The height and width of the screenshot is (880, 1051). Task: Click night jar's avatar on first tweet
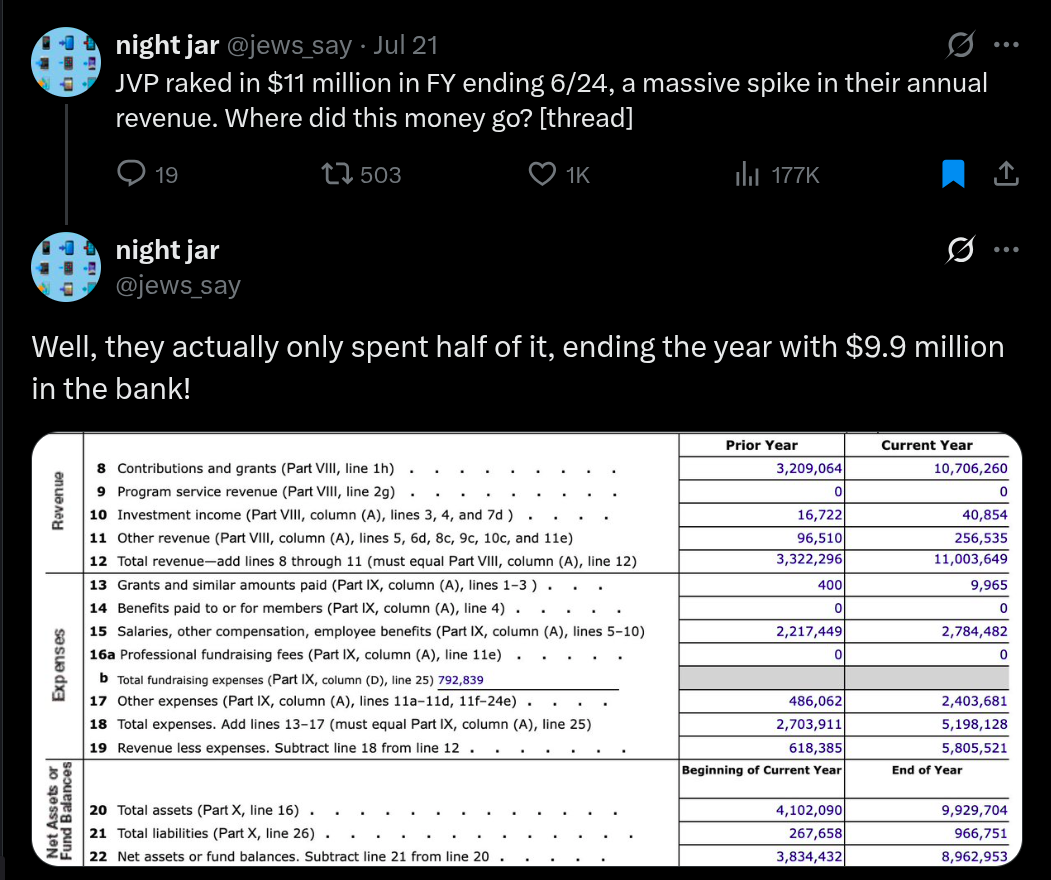click(67, 62)
